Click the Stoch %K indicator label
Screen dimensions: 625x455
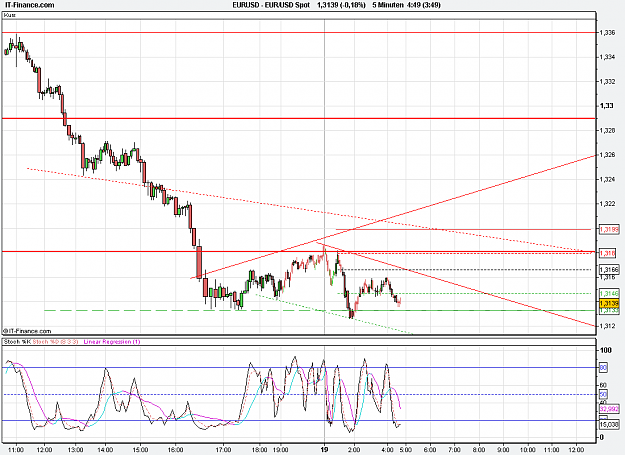pyautogui.click(x=17, y=342)
